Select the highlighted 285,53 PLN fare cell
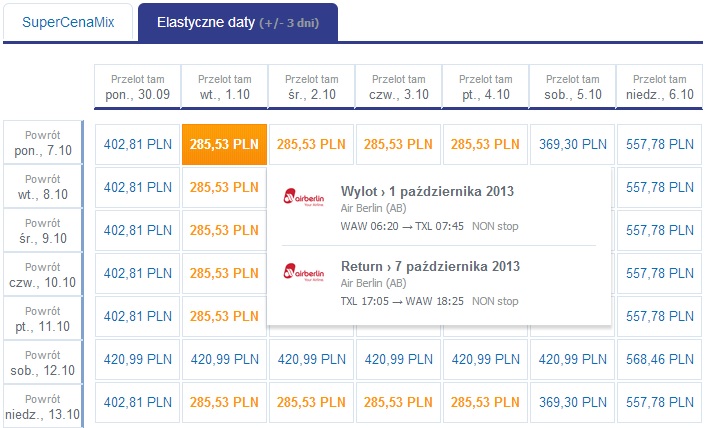This screenshot has width=707, height=428. click(x=225, y=144)
